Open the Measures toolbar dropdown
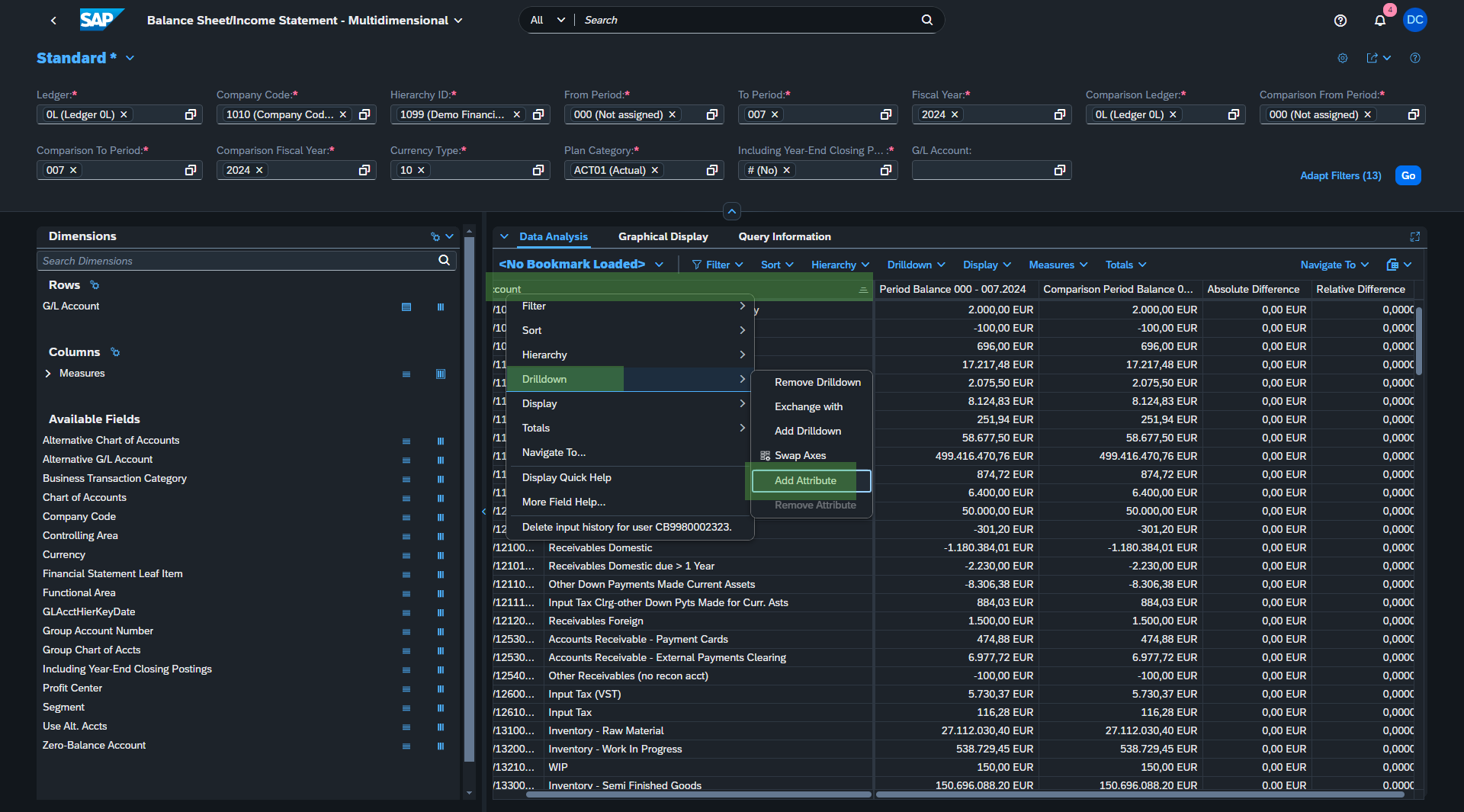The width and height of the screenshot is (1464, 812). (1058, 265)
